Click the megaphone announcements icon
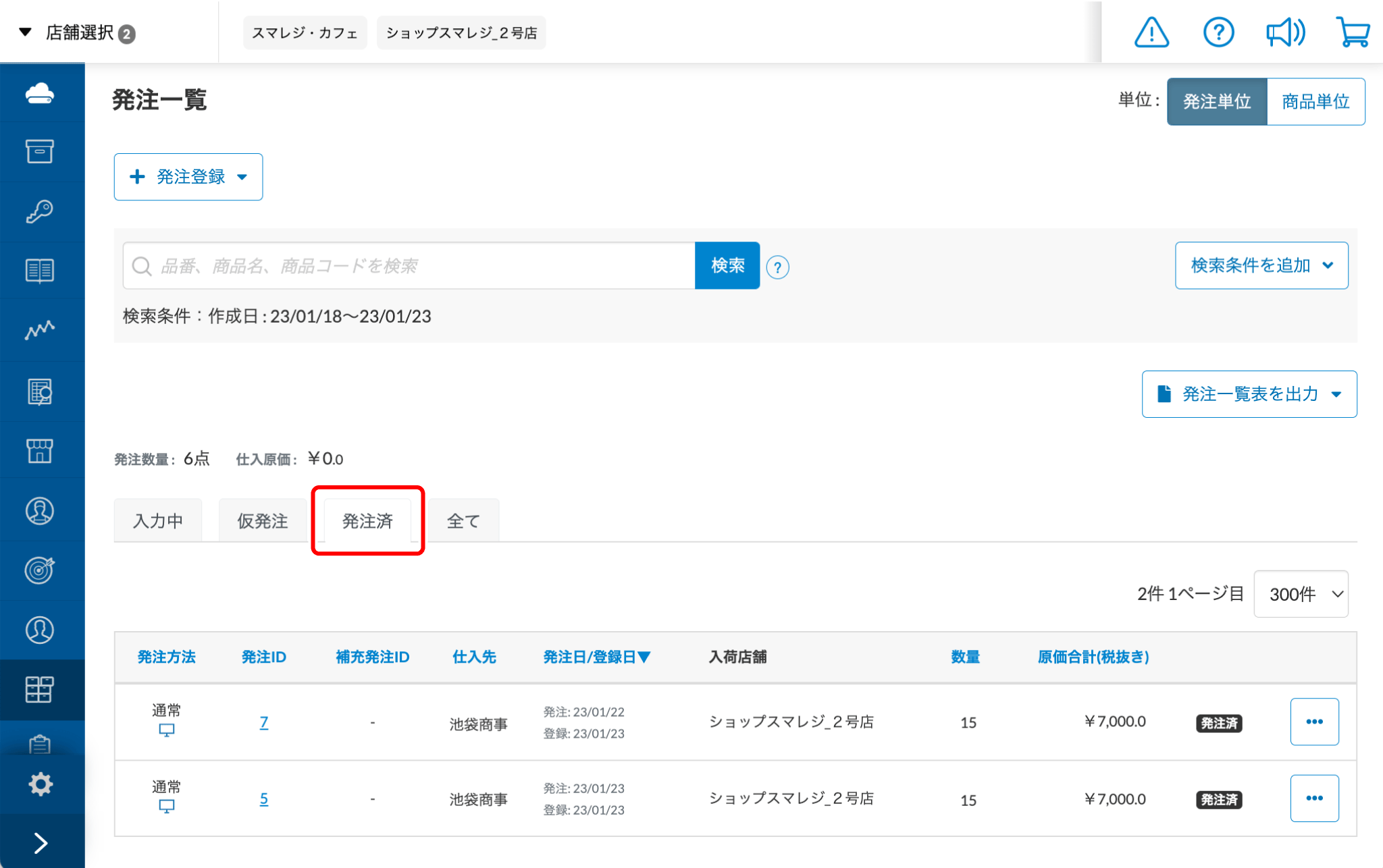This screenshot has width=1383, height=868. point(1284,32)
